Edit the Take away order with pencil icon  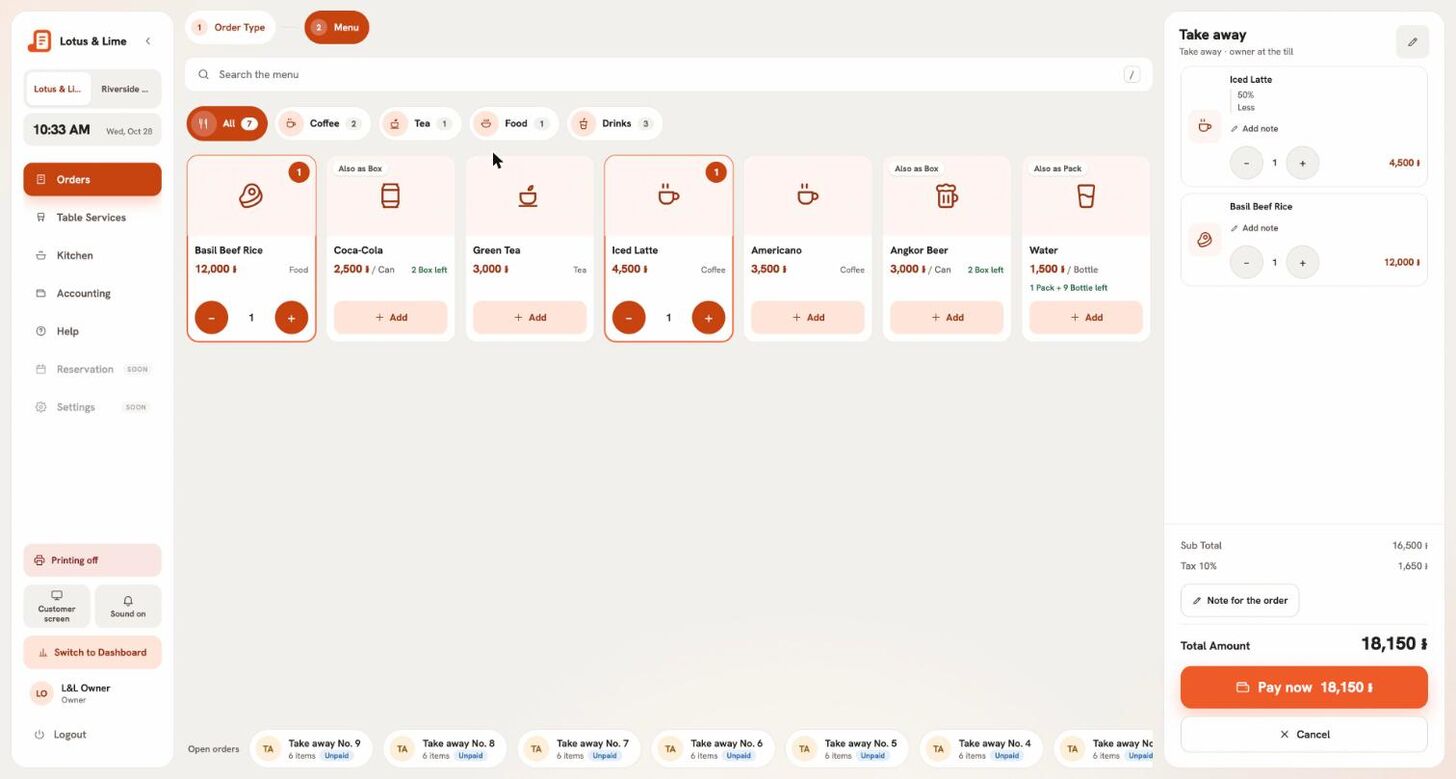coord(1412,42)
